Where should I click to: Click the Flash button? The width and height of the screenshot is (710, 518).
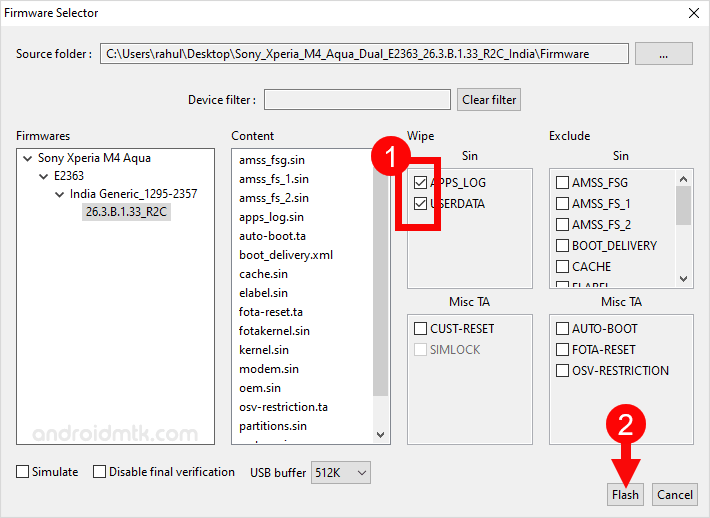(625, 494)
